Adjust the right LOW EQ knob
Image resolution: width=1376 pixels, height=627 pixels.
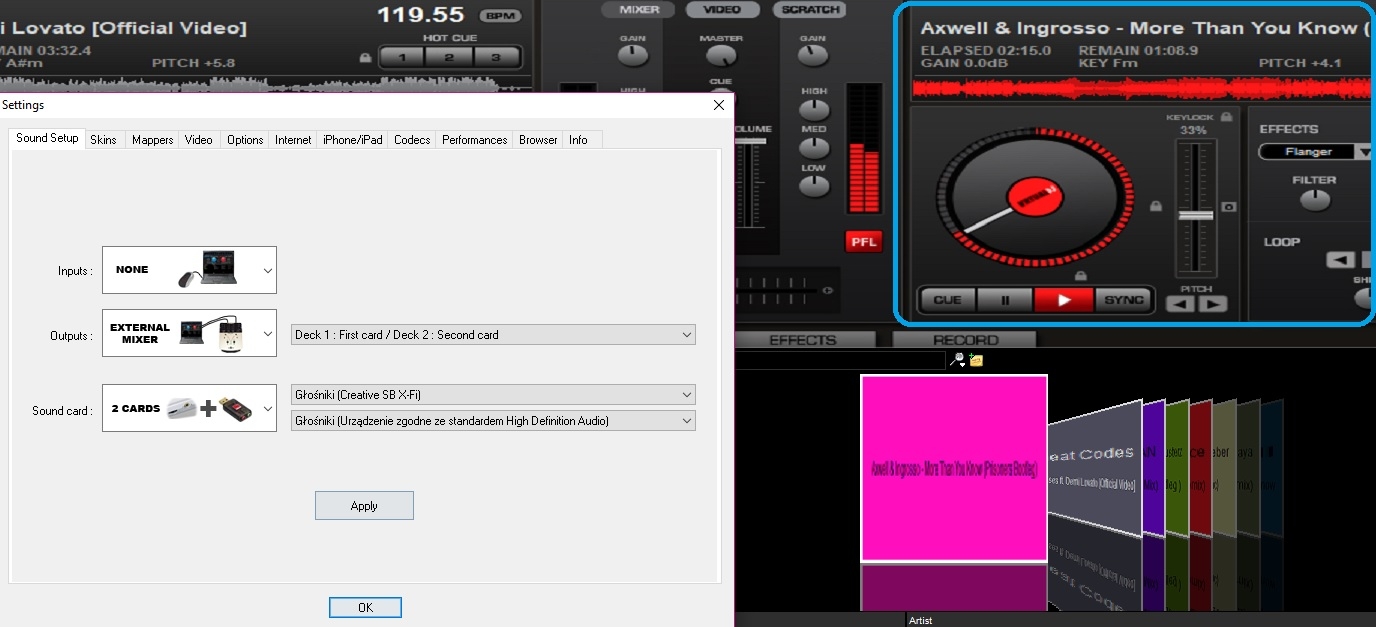tap(814, 185)
